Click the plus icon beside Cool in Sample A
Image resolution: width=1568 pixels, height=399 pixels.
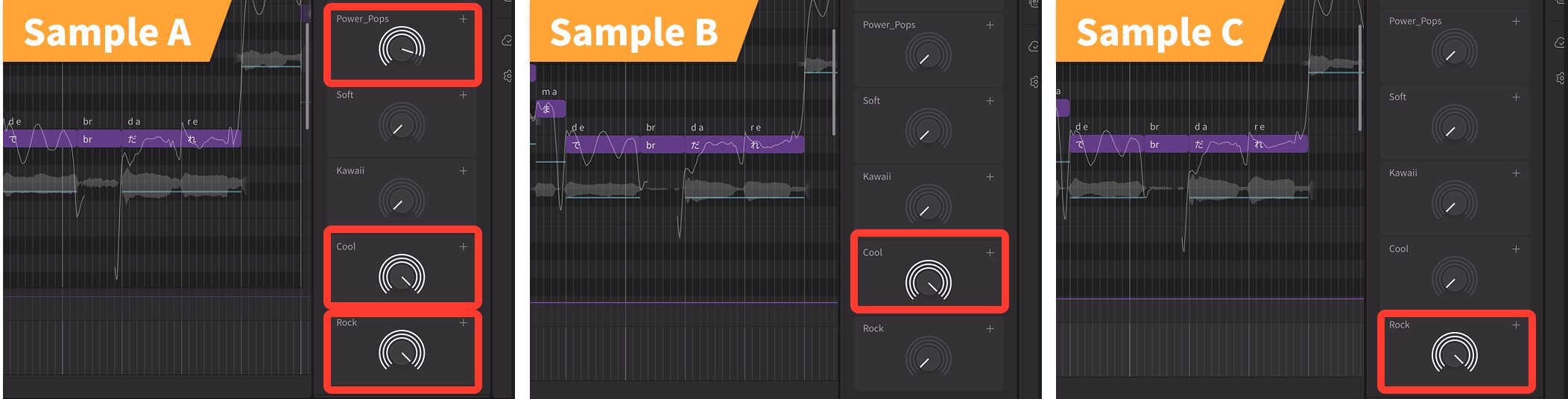point(464,246)
